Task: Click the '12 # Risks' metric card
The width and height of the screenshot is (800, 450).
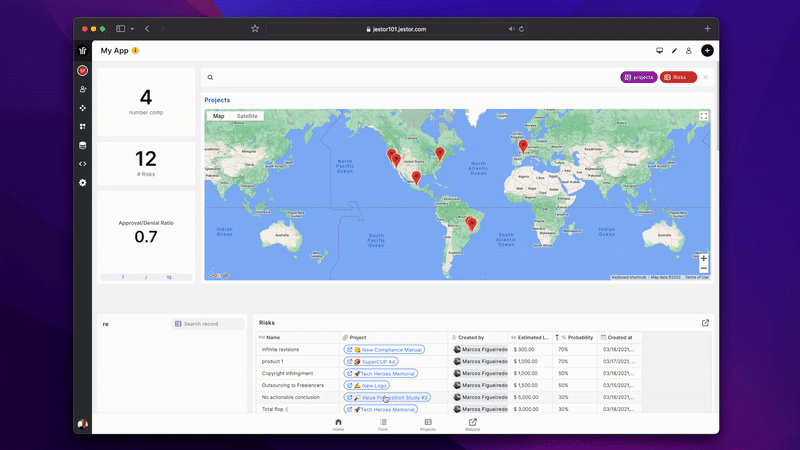Action: click(x=146, y=163)
